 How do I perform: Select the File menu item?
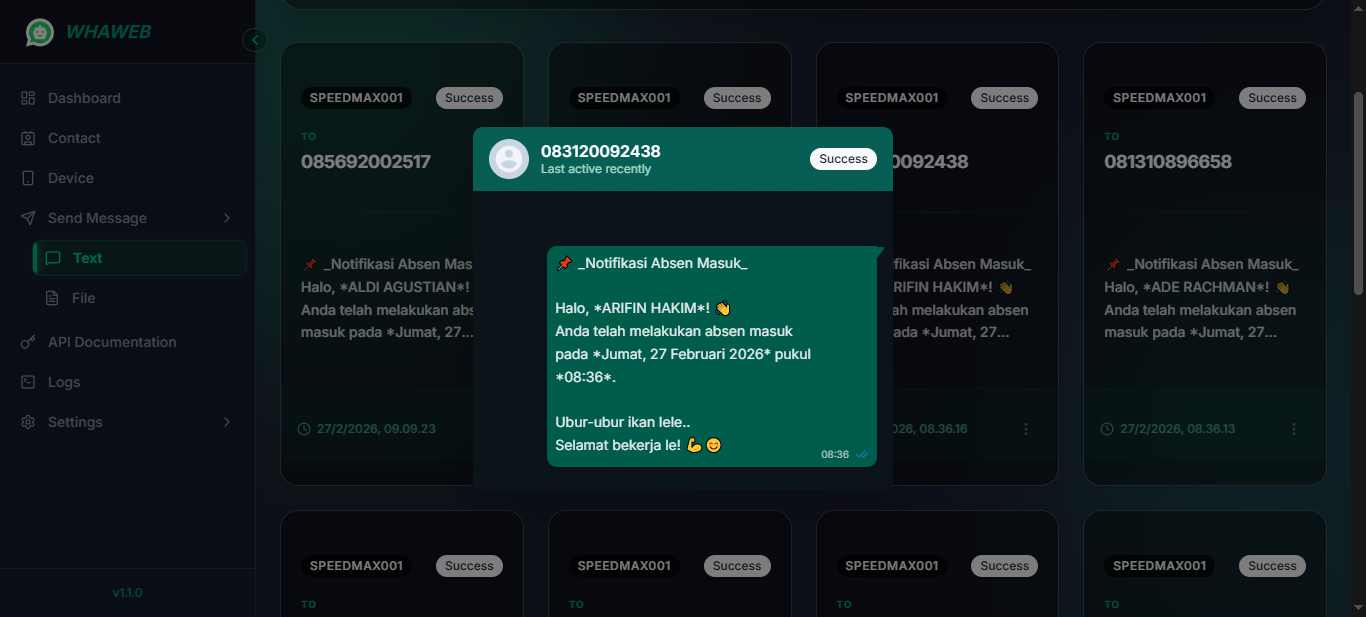pos(140,298)
